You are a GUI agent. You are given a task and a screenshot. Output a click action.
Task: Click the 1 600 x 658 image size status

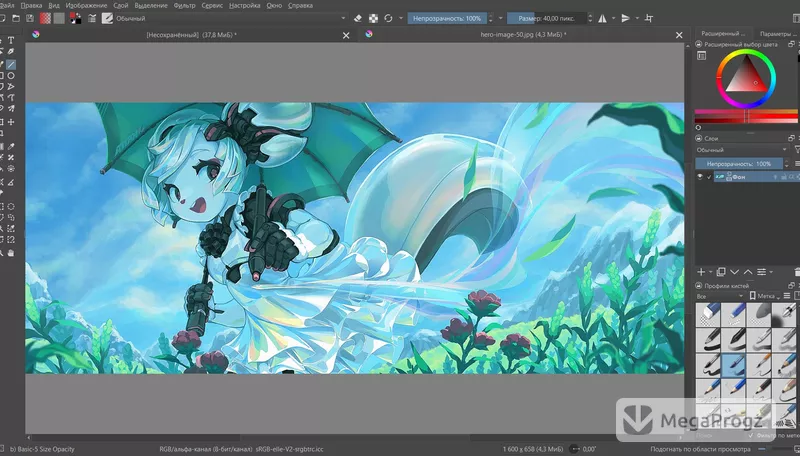[x=534, y=449]
